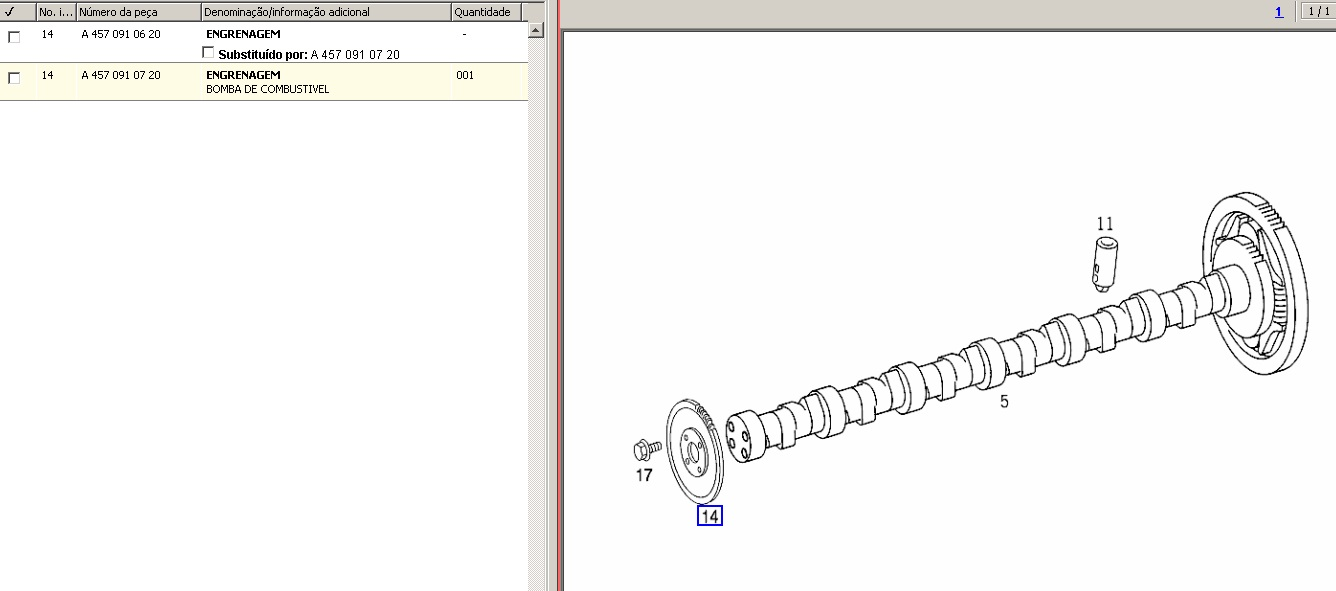This screenshot has width=1336, height=591.
Task: Select the BOMBA DE COMBUSTIVEL description text
Action: 267,89
